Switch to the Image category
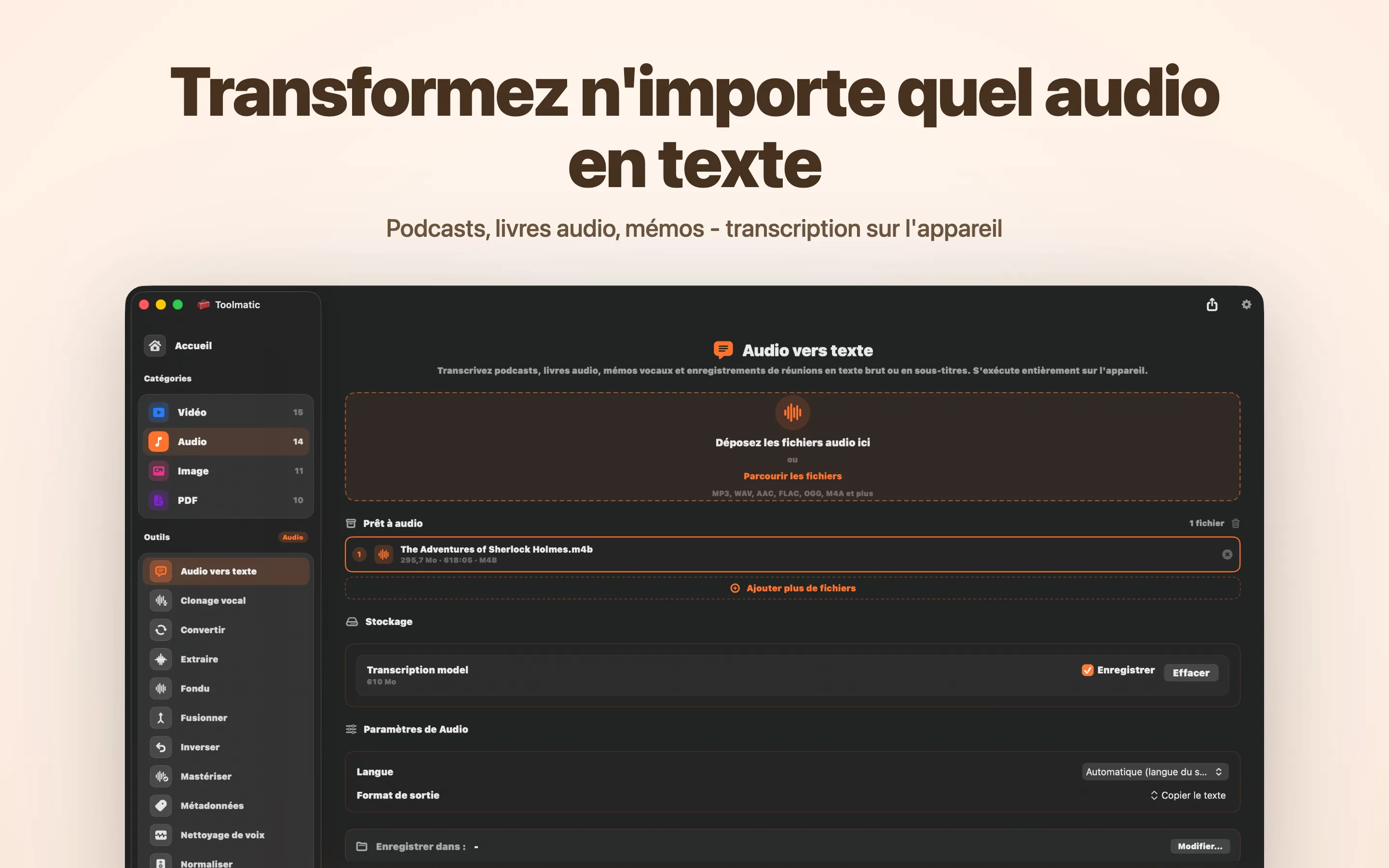This screenshot has height=868, width=1389. click(x=226, y=471)
